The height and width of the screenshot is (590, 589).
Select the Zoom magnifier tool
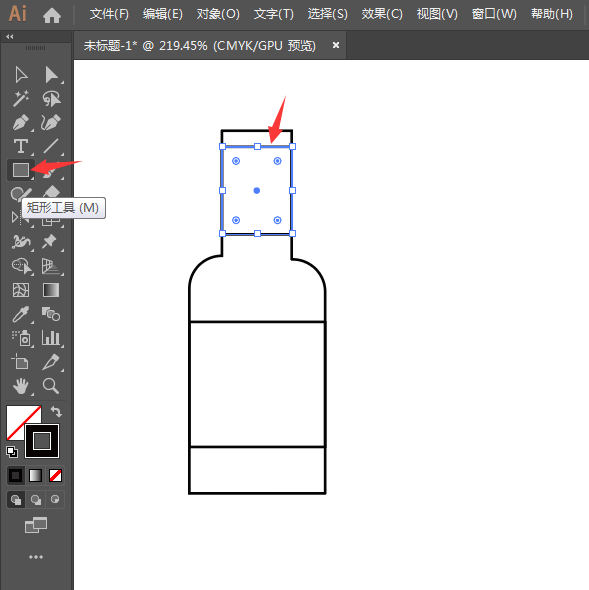[51, 386]
